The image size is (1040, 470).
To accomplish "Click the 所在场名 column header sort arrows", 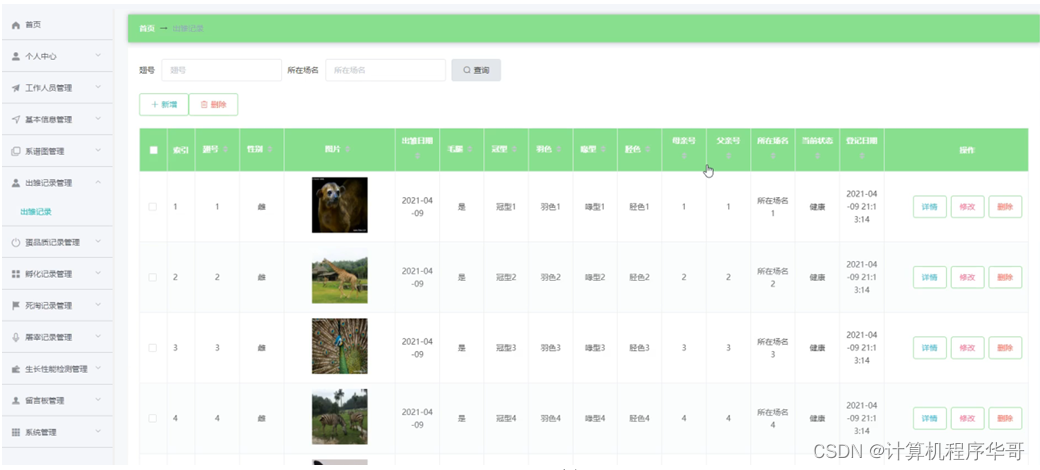I will pos(773,156).
